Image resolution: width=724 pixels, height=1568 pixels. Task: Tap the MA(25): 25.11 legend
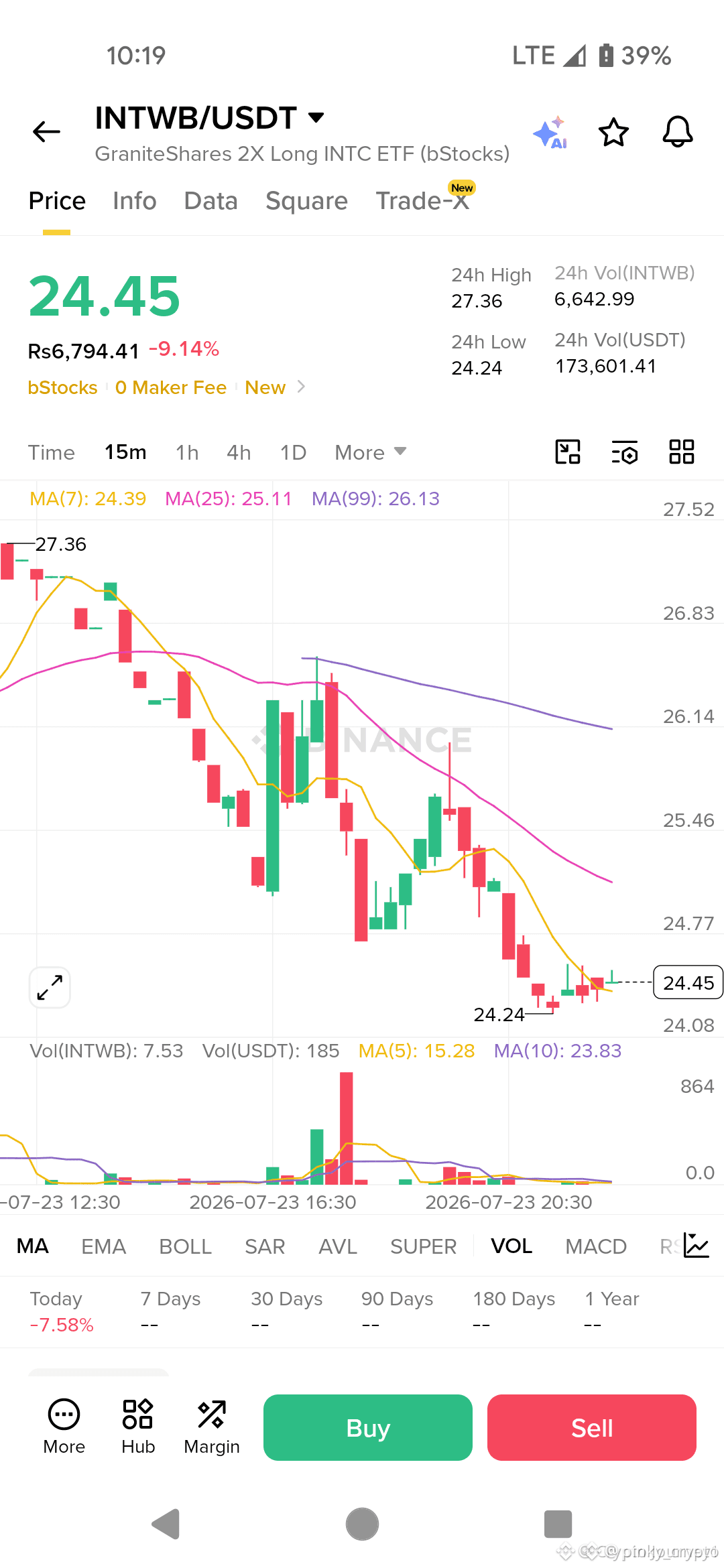[x=229, y=499]
